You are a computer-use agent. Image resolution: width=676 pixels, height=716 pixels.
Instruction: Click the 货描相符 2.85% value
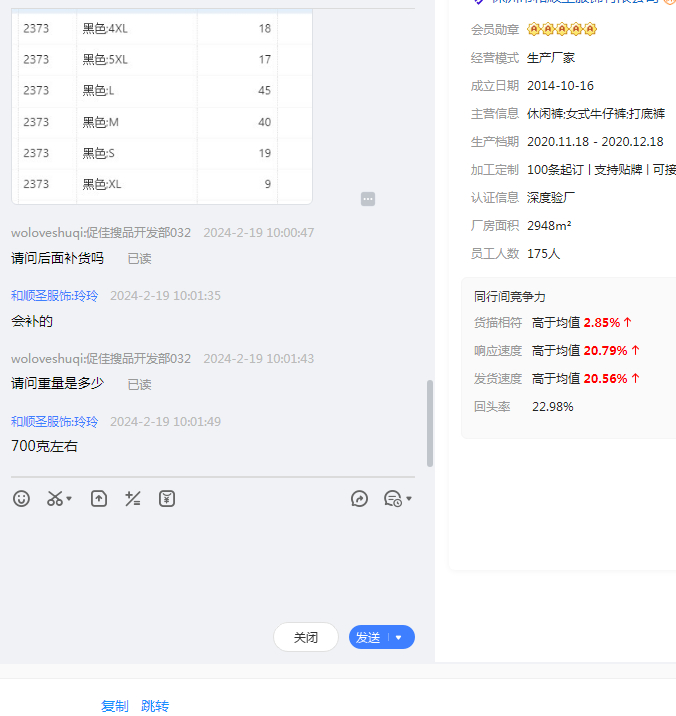[602, 323]
